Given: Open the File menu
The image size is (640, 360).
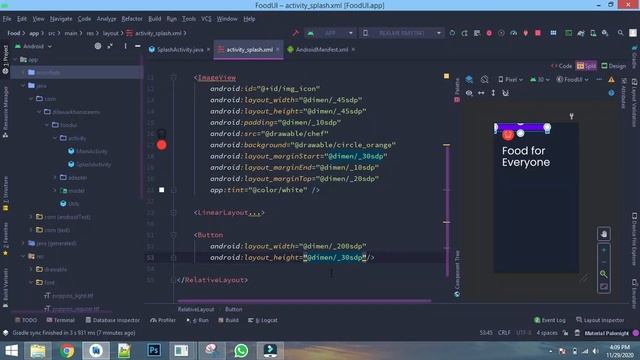Looking at the screenshot, I should 7,19.
